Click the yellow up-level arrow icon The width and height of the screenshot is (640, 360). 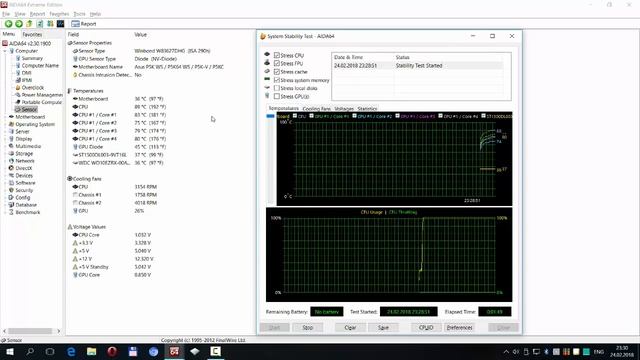coord(29,24)
